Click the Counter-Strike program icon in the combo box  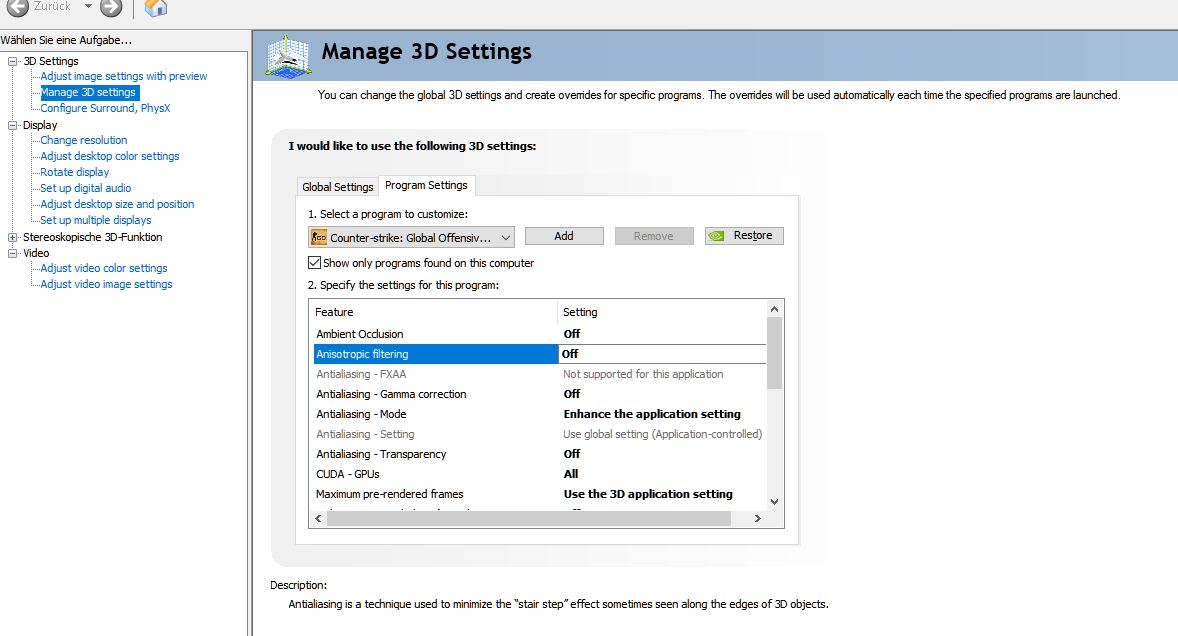coord(319,237)
